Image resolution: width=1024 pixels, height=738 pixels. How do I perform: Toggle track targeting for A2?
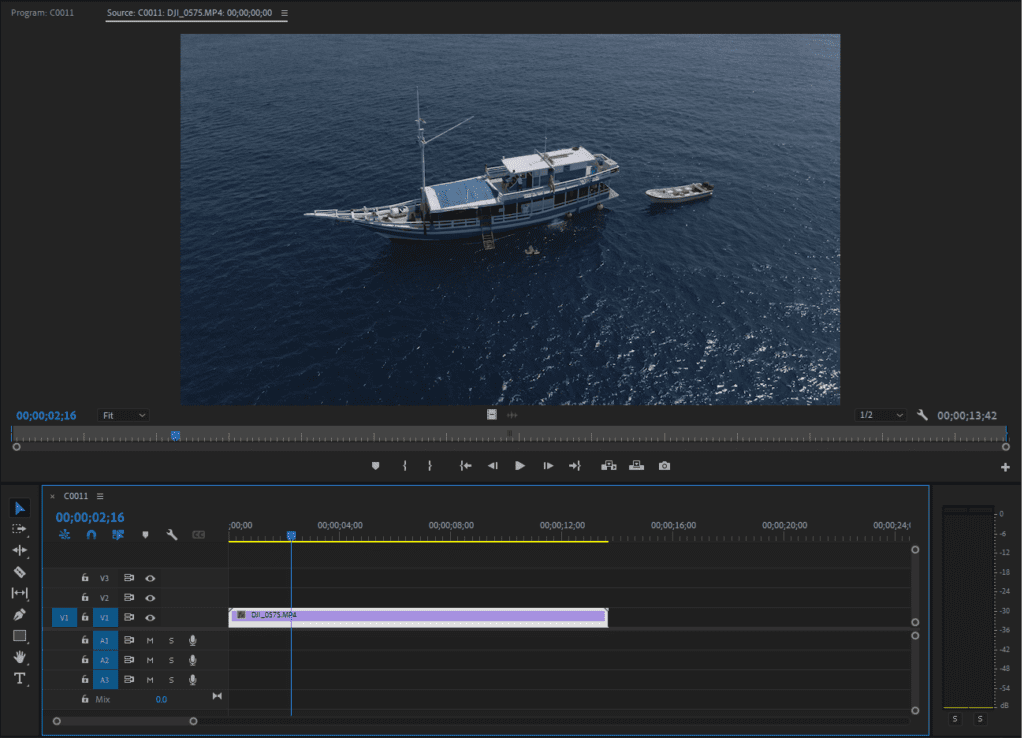click(104, 660)
